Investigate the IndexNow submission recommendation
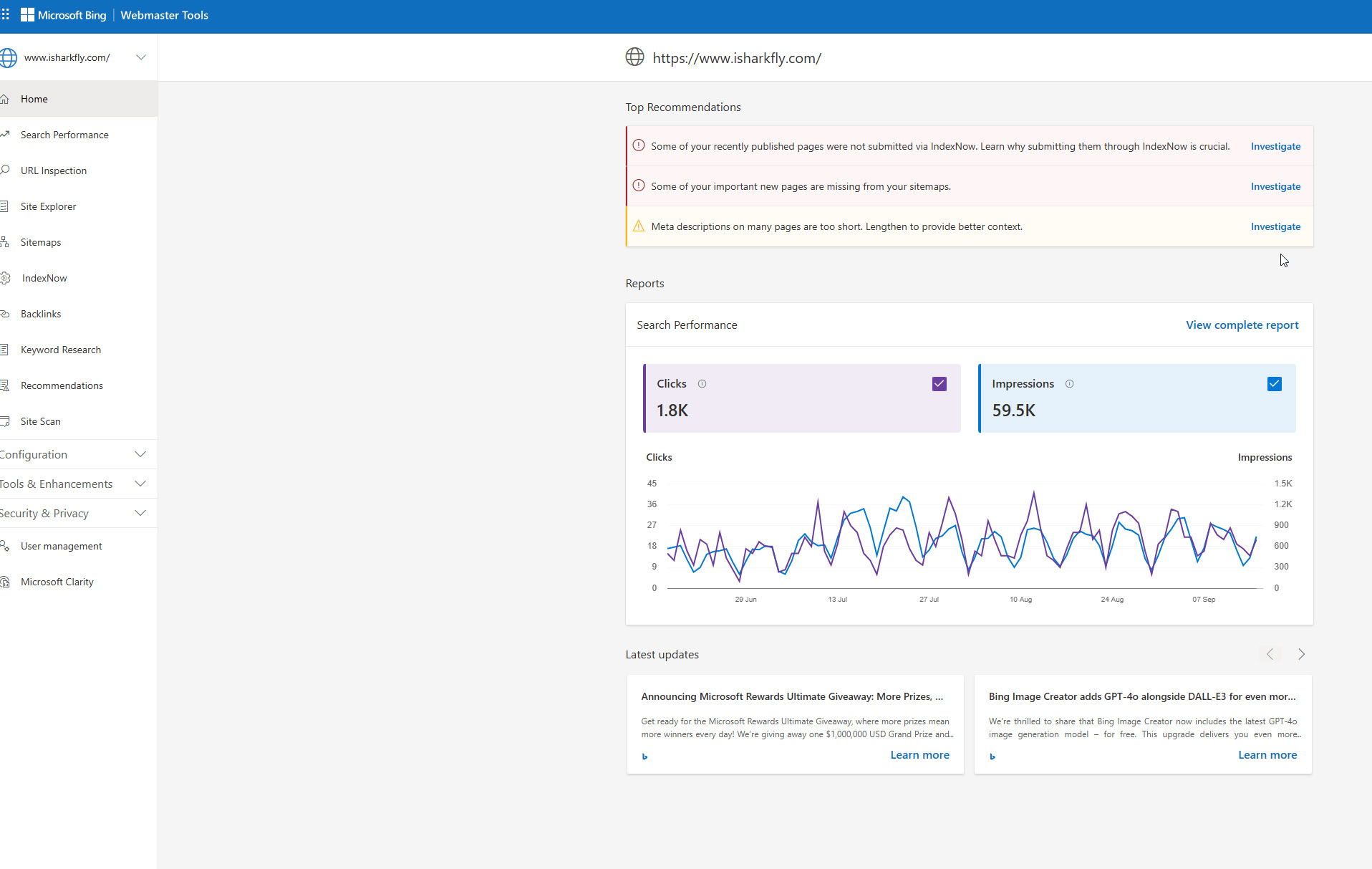Screen dimensions: 1372x869 1275,146
